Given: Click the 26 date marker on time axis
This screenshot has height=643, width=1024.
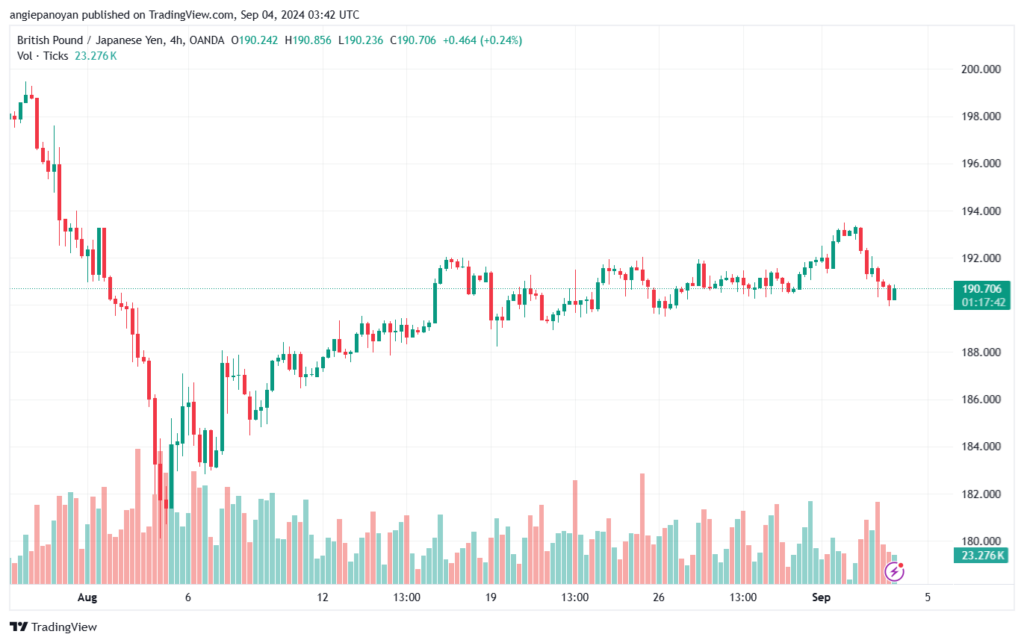Looking at the screenshot, I should [x=658, y=597].
